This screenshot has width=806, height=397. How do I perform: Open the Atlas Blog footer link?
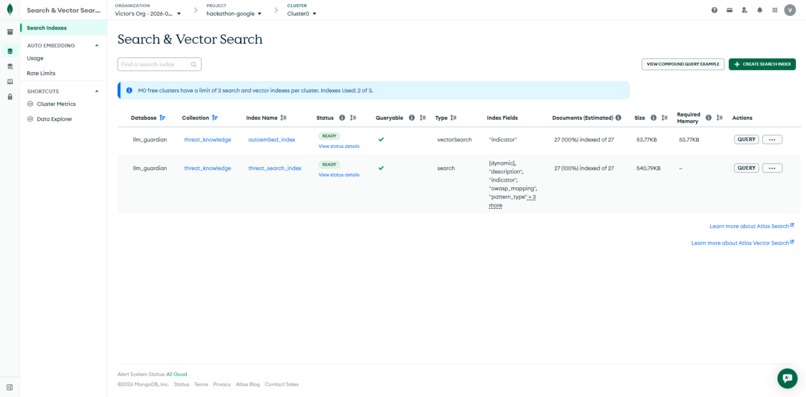tap(248, 384)
